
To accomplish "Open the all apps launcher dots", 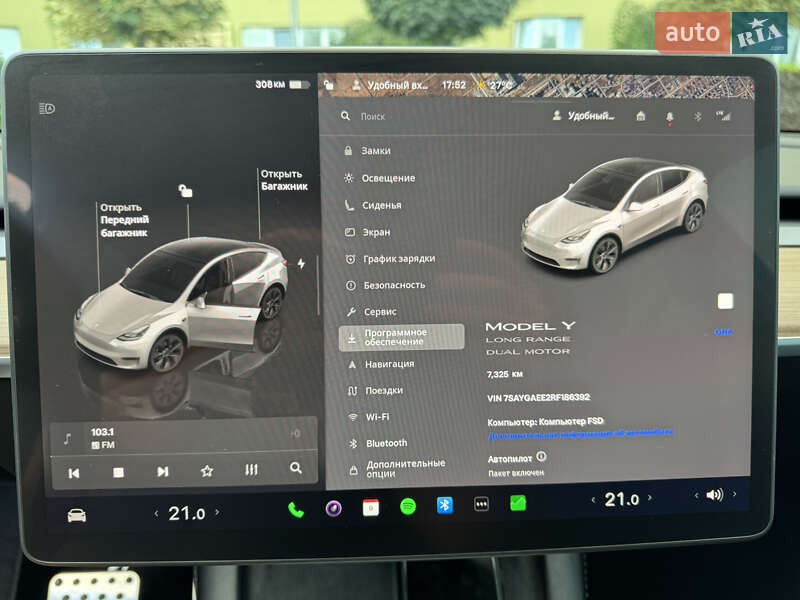I will click(x=482, y=505).
